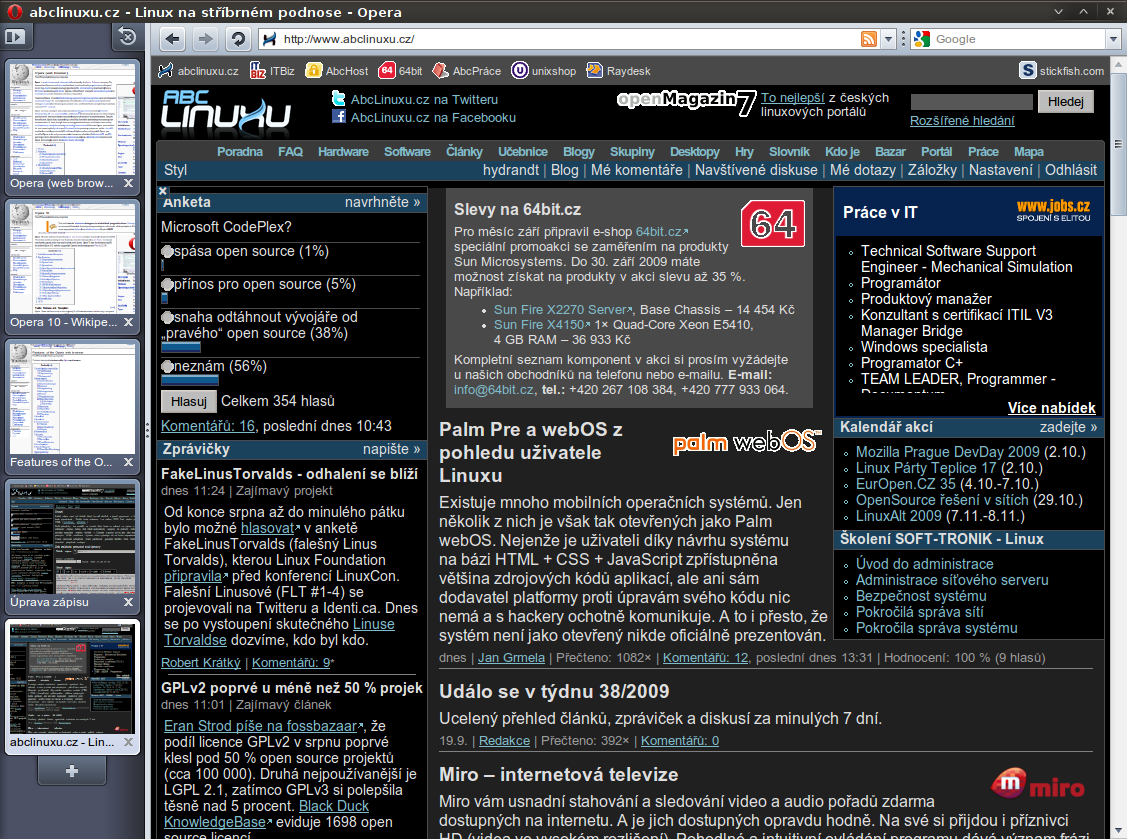This screenshot has height=839, width=1127.
Task: Open the ITBiz bookmark
Action: tap(272, 70)
